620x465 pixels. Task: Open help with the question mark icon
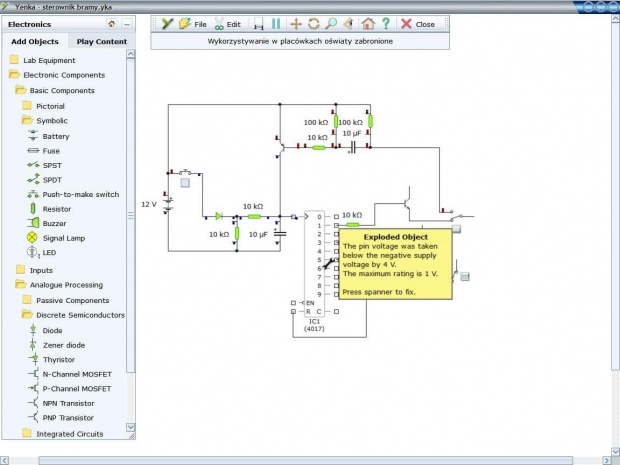tap(386, 24)
